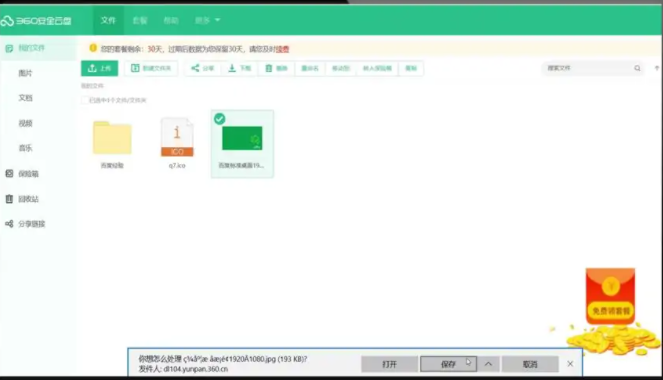Viewport: 663px width, 380px height.
Task: Click 移动到 move-to in toolbar
Action: coord(341,68)
